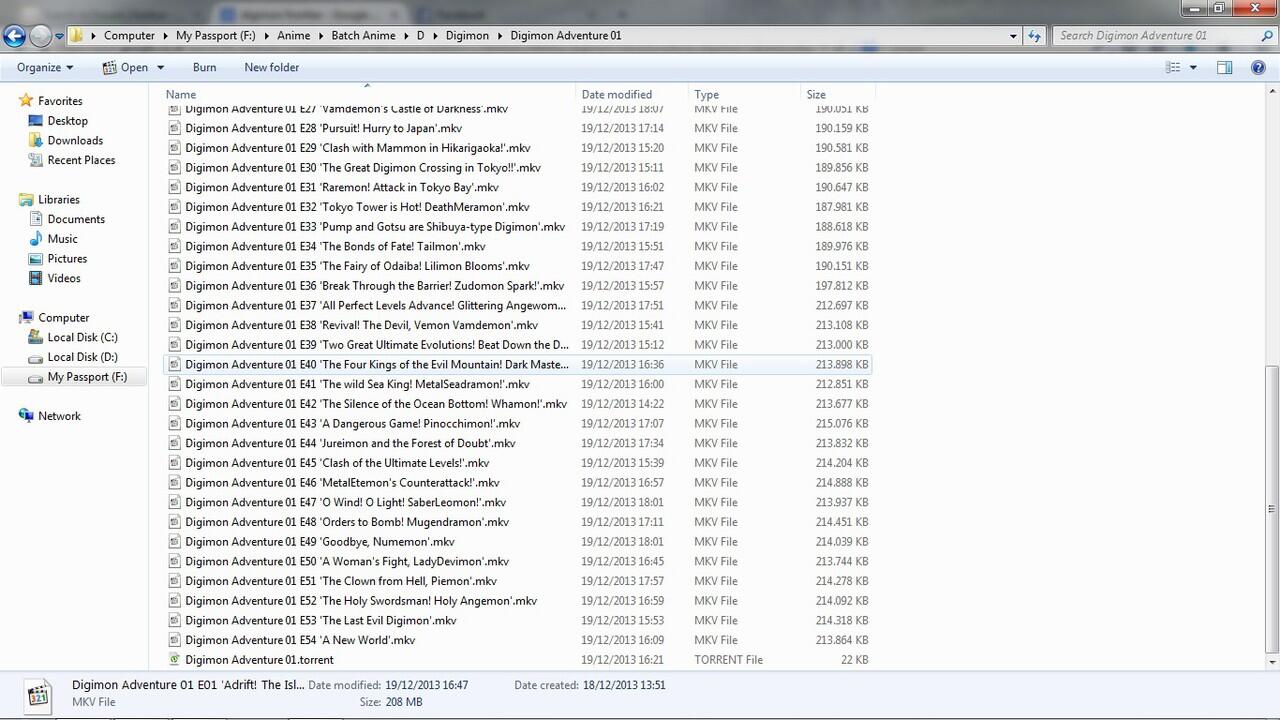
Task: Select file icon of E28 'Pursuit! Hurry to Japan'
Action: pos(175,128)
